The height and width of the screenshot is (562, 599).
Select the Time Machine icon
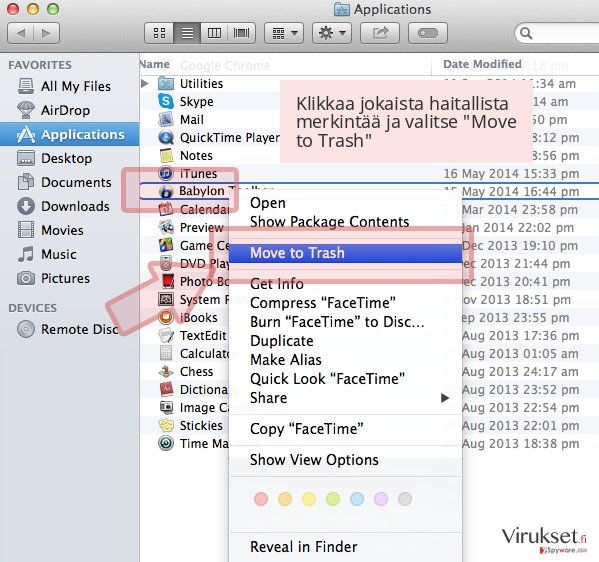click(x=166, y=443)
